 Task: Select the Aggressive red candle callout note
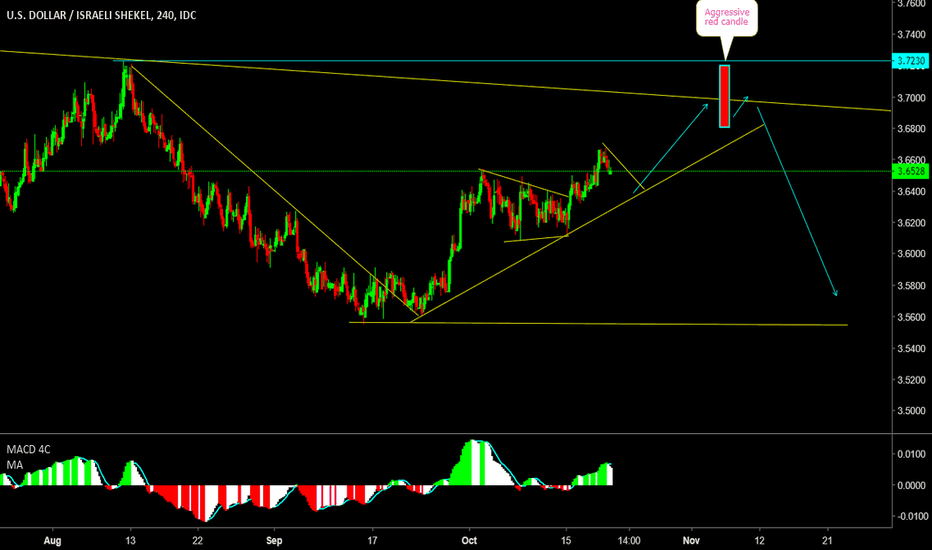pos(726,18)
